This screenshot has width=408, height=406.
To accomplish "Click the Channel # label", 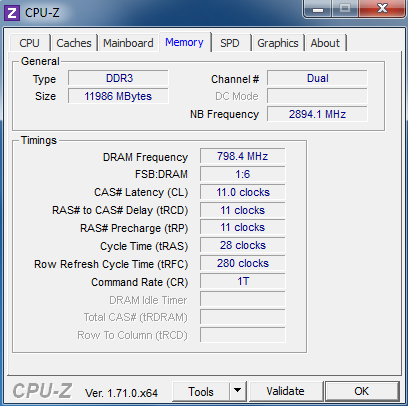I will pos(235,79).
